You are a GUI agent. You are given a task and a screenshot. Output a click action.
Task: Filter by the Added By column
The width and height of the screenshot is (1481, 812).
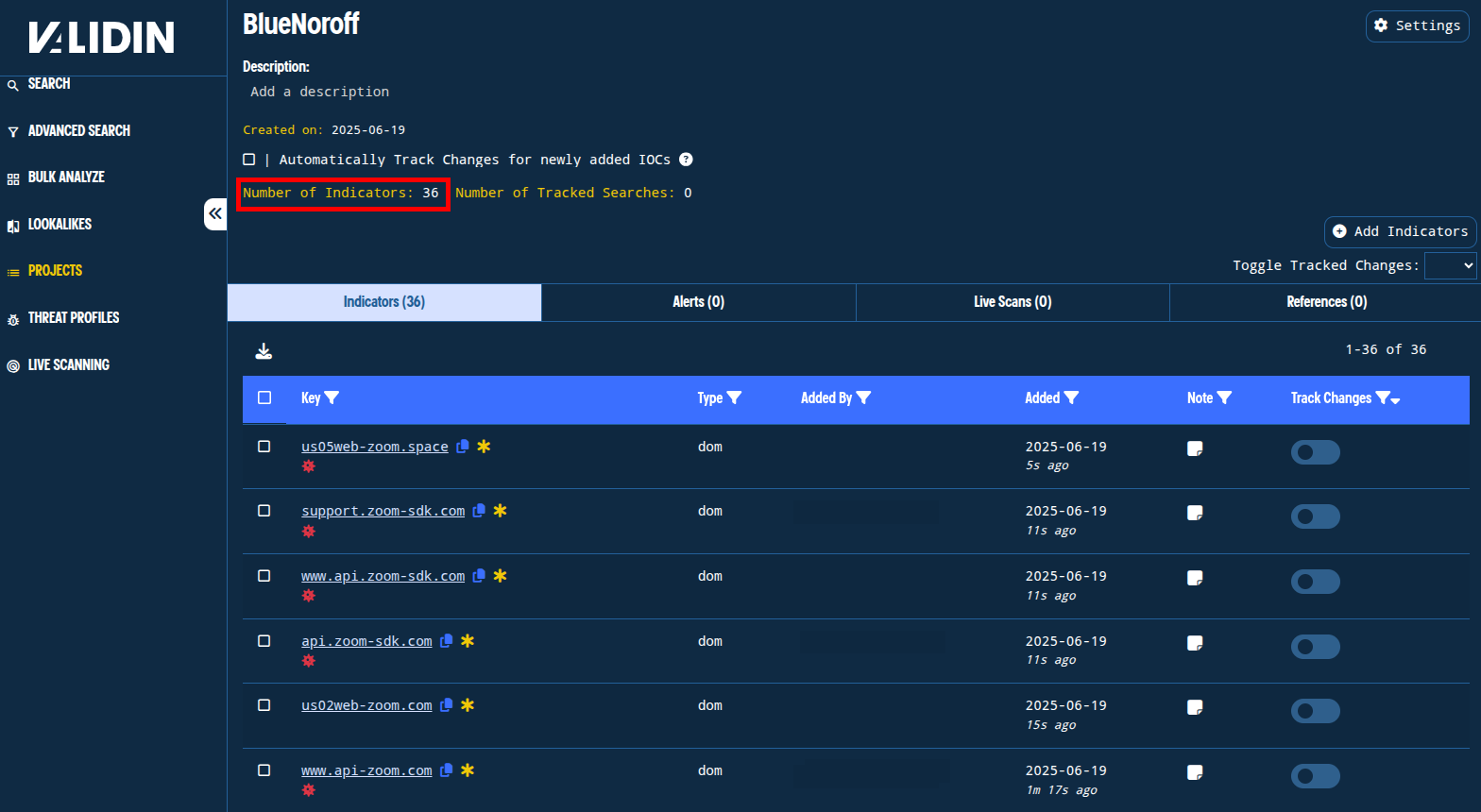point(863,398)
